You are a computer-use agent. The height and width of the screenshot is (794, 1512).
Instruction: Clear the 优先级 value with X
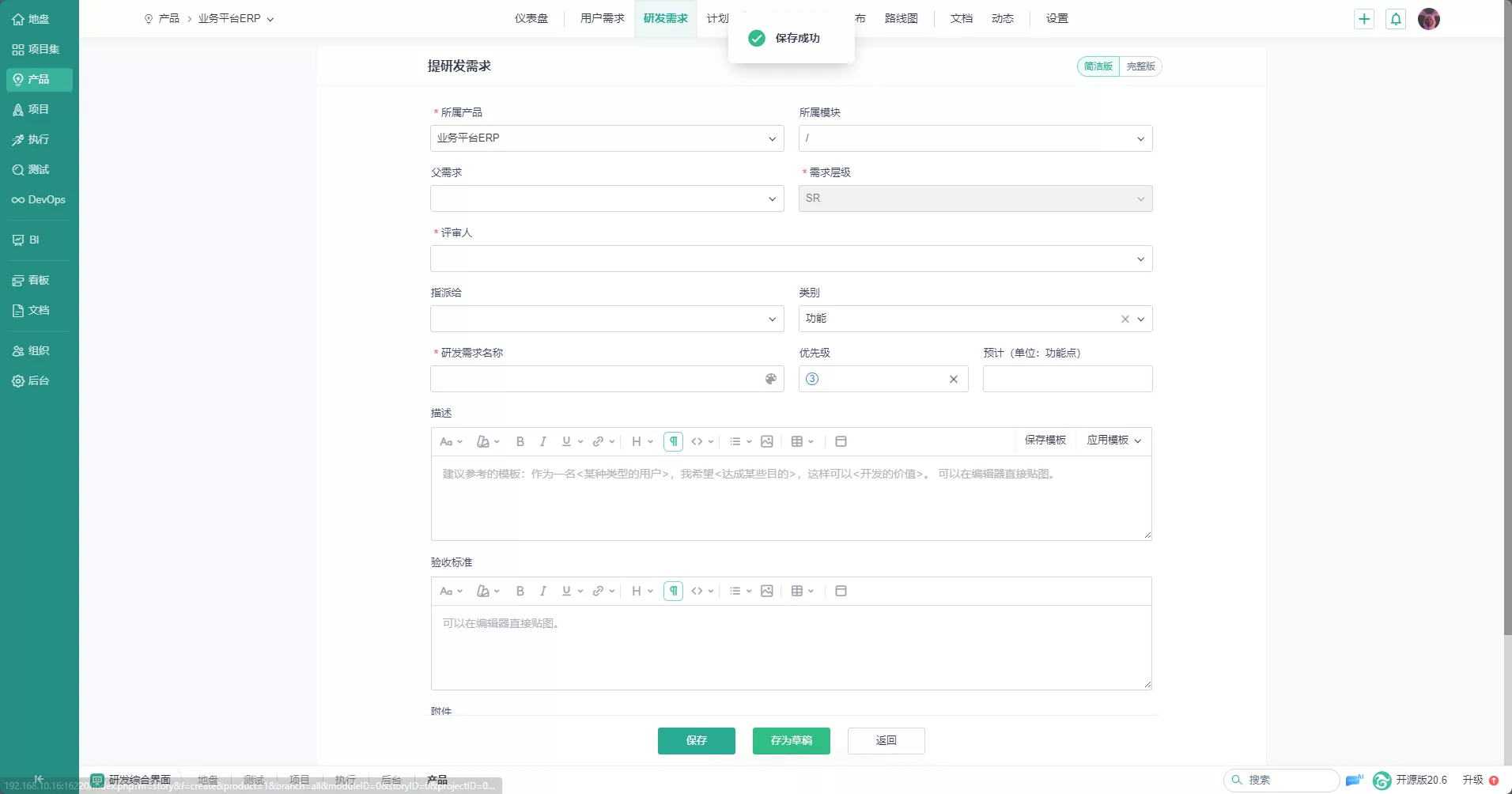tap(954, 380)
